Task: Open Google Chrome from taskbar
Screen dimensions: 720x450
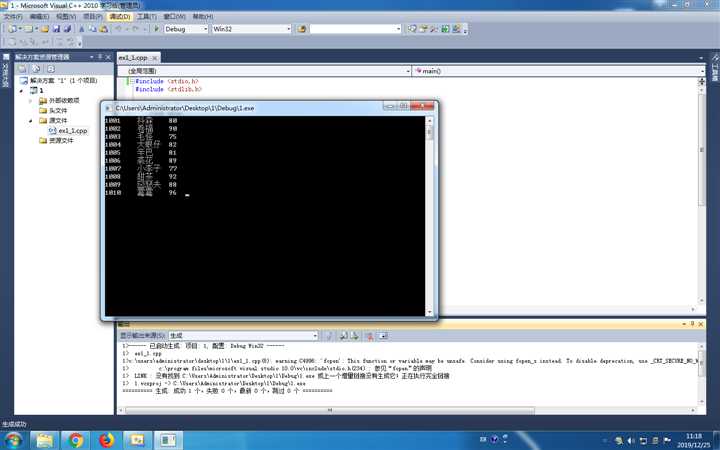Action: [x=76, y=440]
